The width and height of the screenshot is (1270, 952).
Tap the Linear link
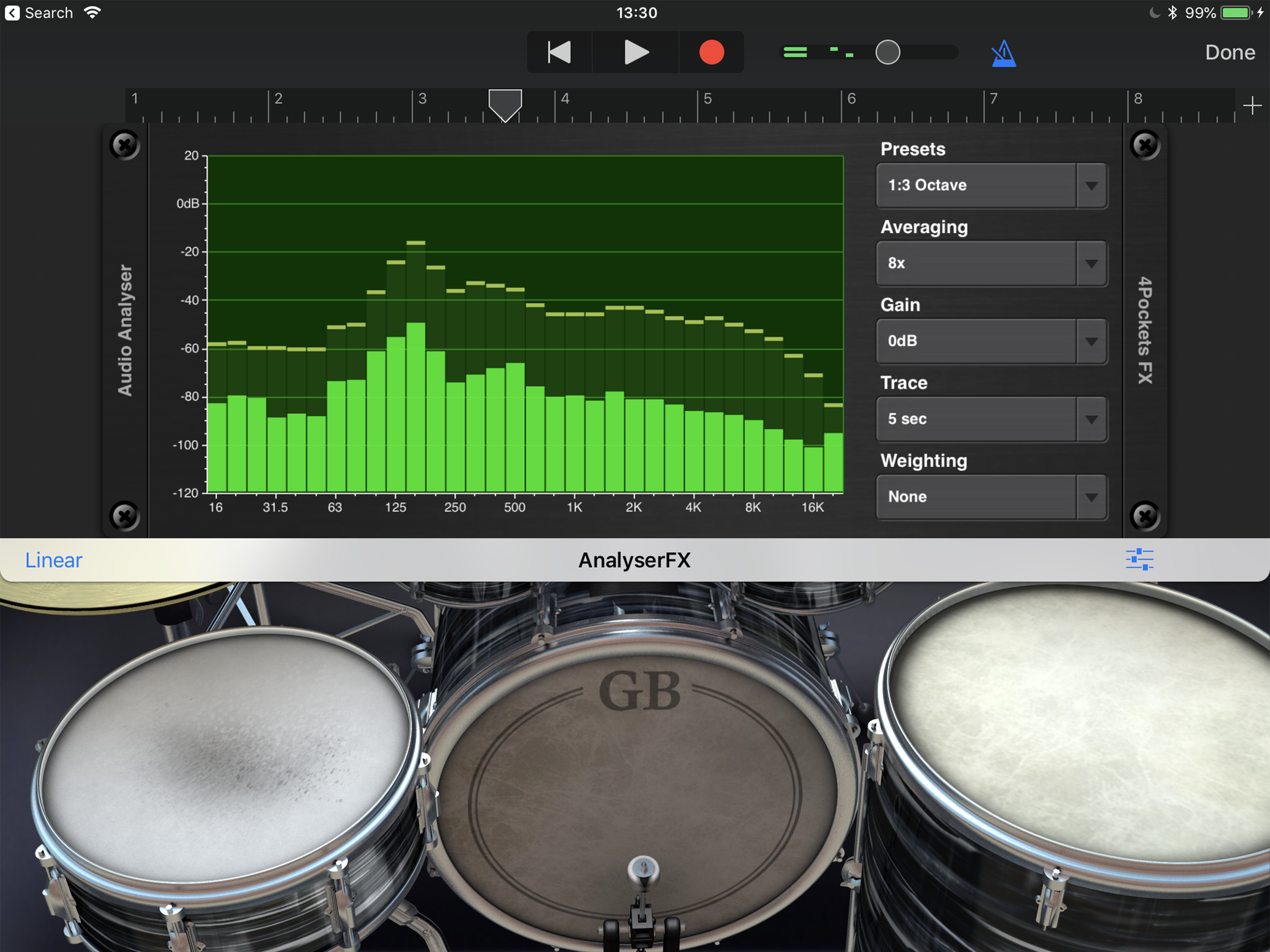[x=53, y=560]
